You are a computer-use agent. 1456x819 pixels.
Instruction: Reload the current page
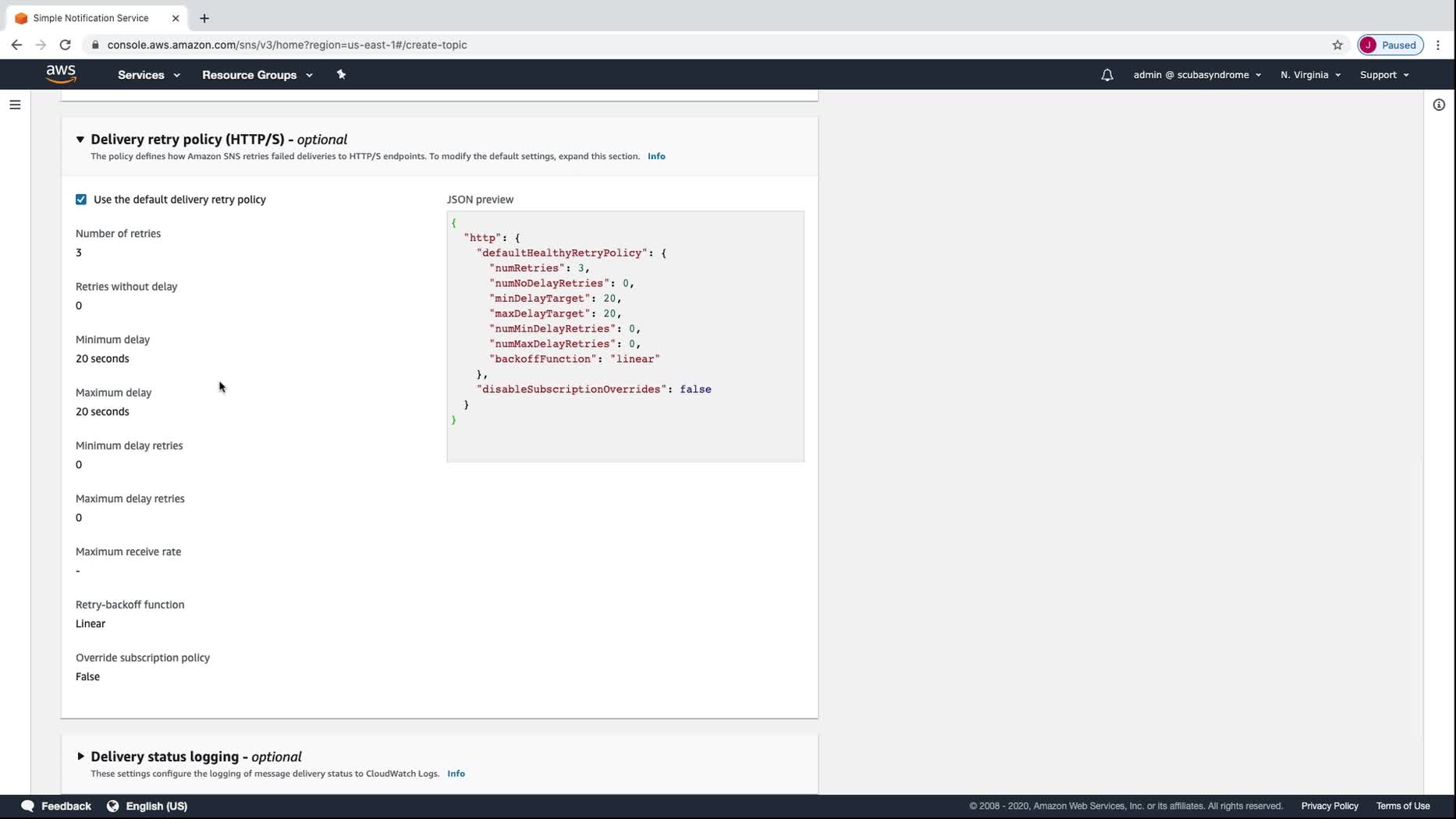click(x=66, y=45)
